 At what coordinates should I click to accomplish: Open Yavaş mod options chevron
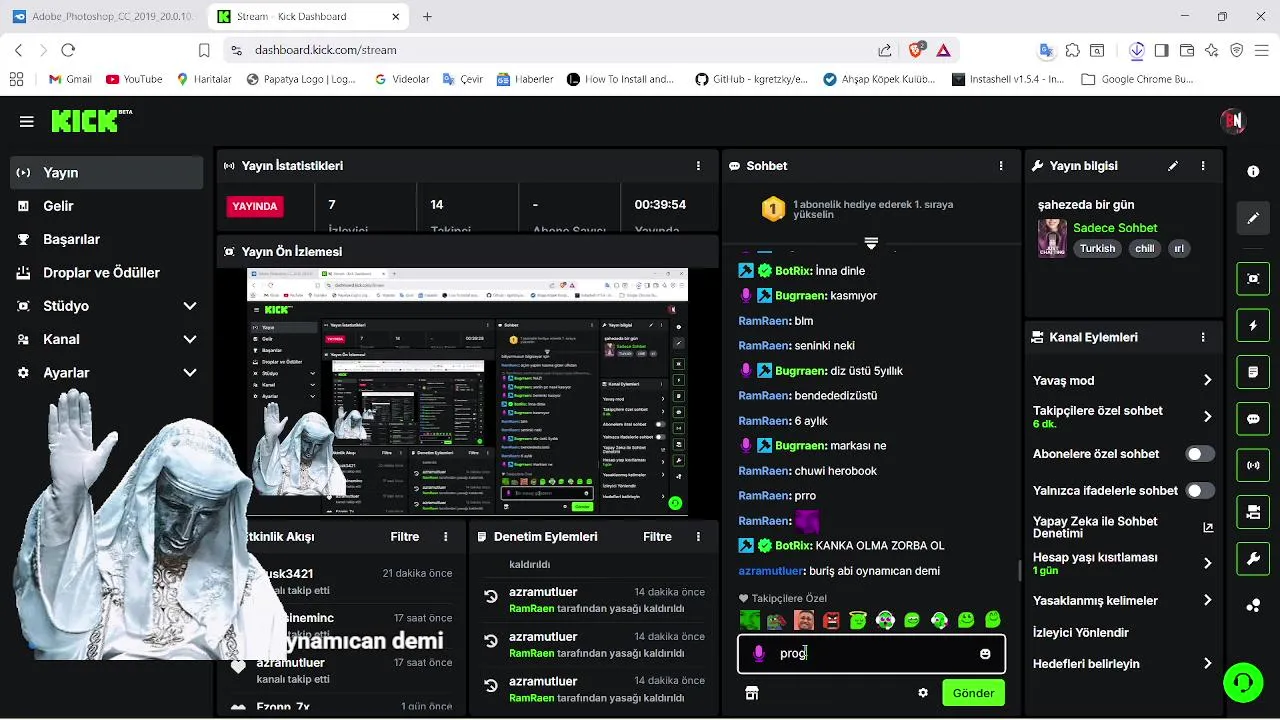point(1207,380)
